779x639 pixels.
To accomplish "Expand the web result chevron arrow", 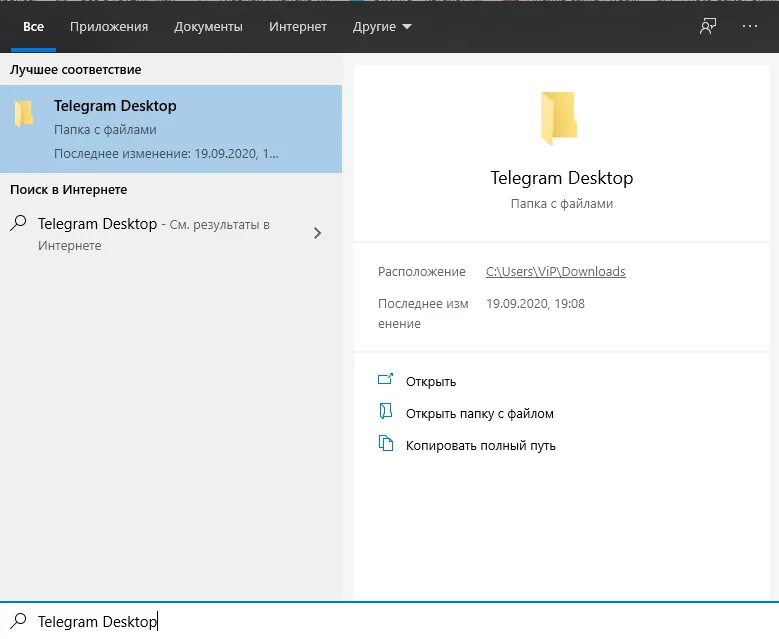I will pyautogui.click(x=317, y=233).
